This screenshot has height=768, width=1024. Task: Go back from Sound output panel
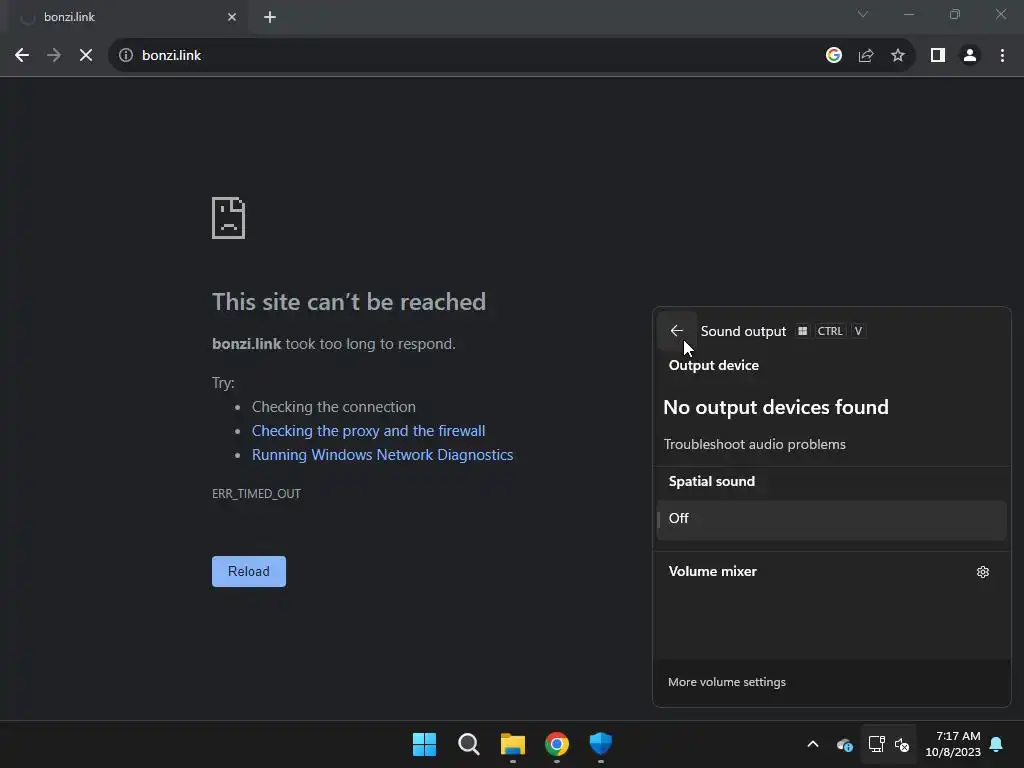point(677,331)
